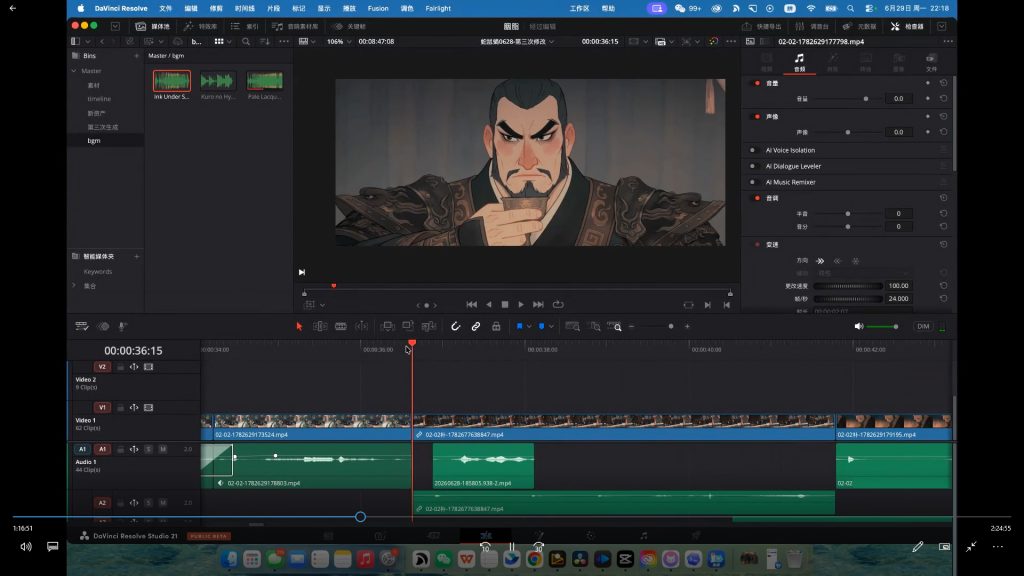Toggle the 音量 section enable switch

(758, 83)
